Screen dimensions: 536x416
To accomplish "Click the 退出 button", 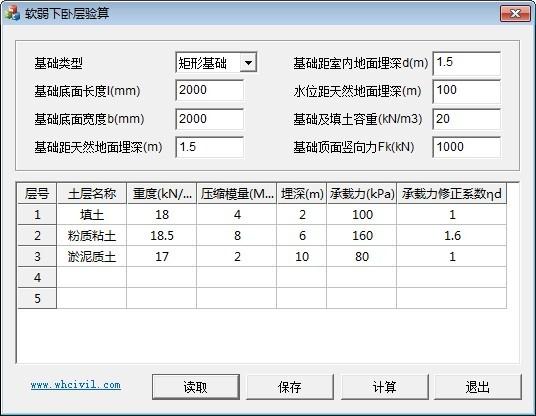I will tap(478, 387).
